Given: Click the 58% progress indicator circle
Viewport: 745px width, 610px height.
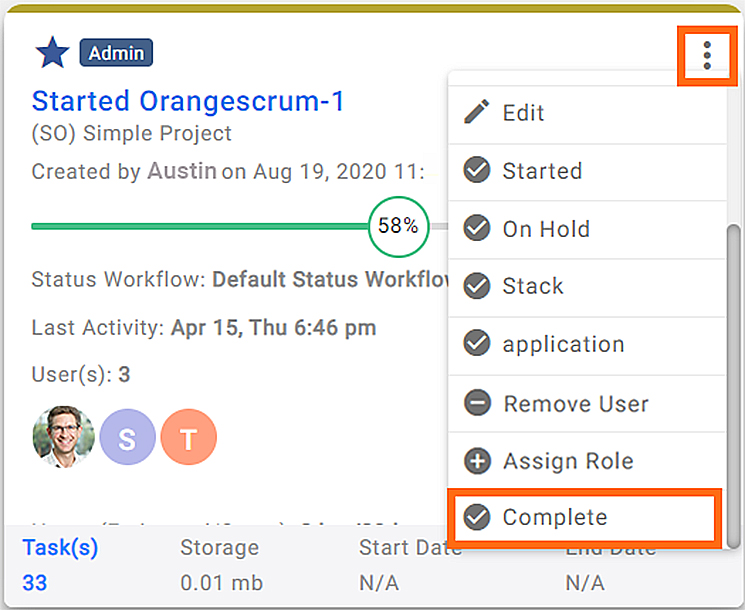Looking at the screenshot, I should 398,227.
